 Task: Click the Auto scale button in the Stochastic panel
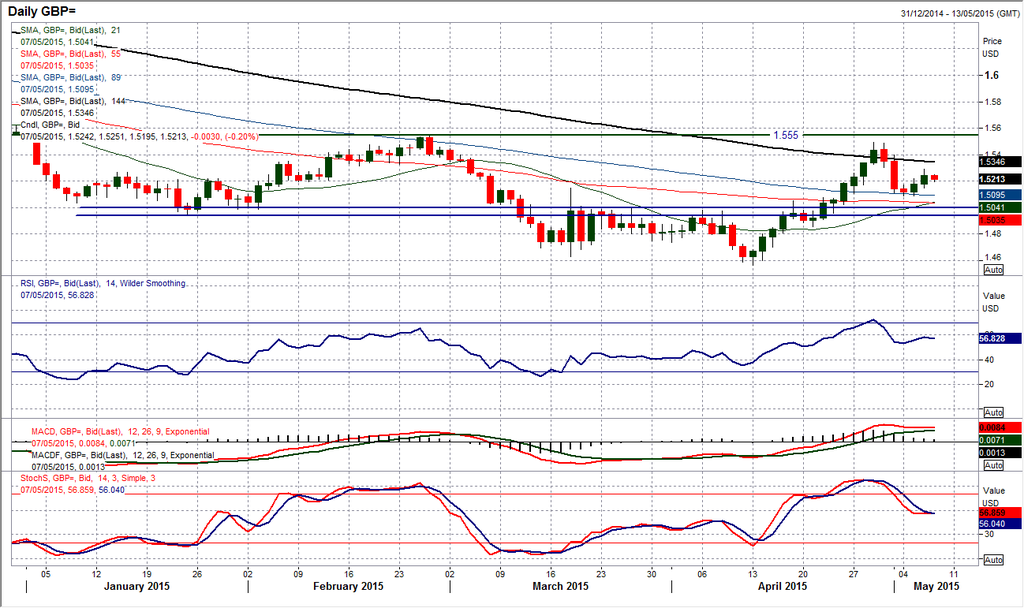point(993,560)
